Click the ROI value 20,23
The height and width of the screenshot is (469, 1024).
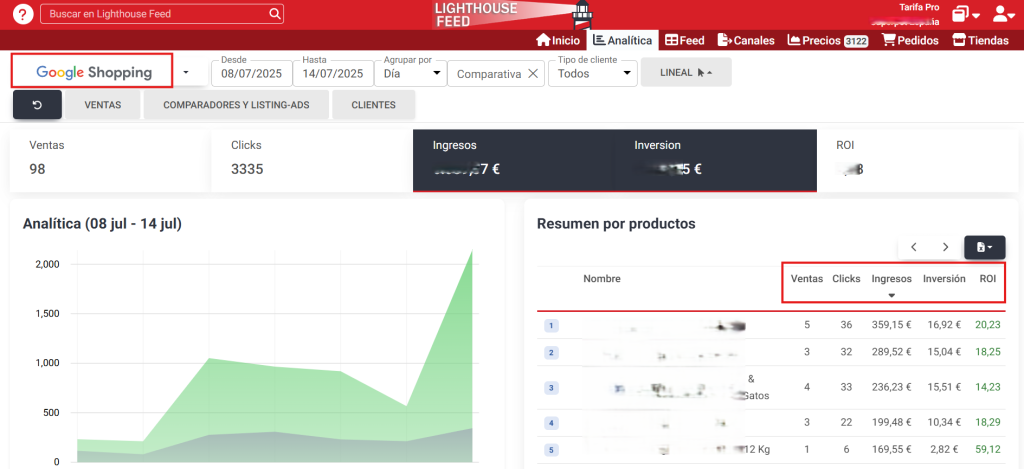pyautogui.click(x=987, y=325)
